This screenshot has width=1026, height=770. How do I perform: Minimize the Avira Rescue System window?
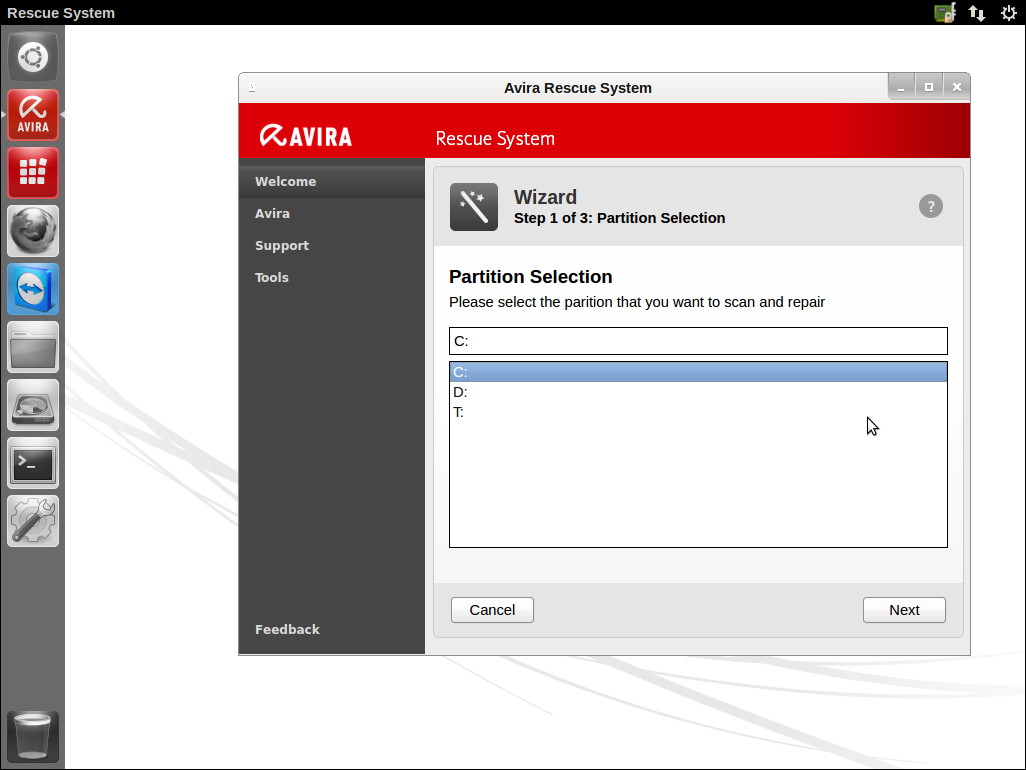[901, 87]
